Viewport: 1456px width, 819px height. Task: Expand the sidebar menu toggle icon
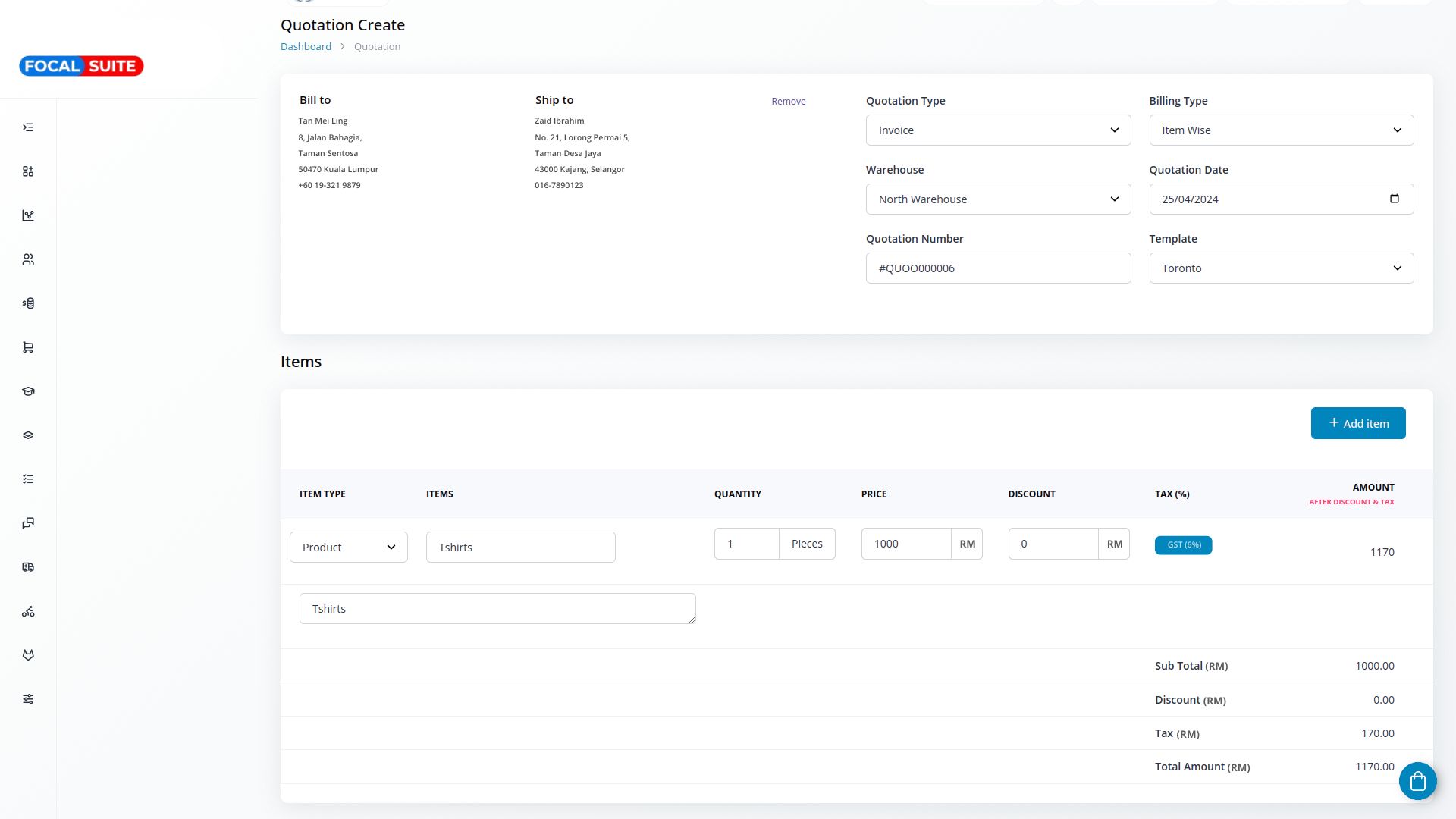click(x=28, y=127)
